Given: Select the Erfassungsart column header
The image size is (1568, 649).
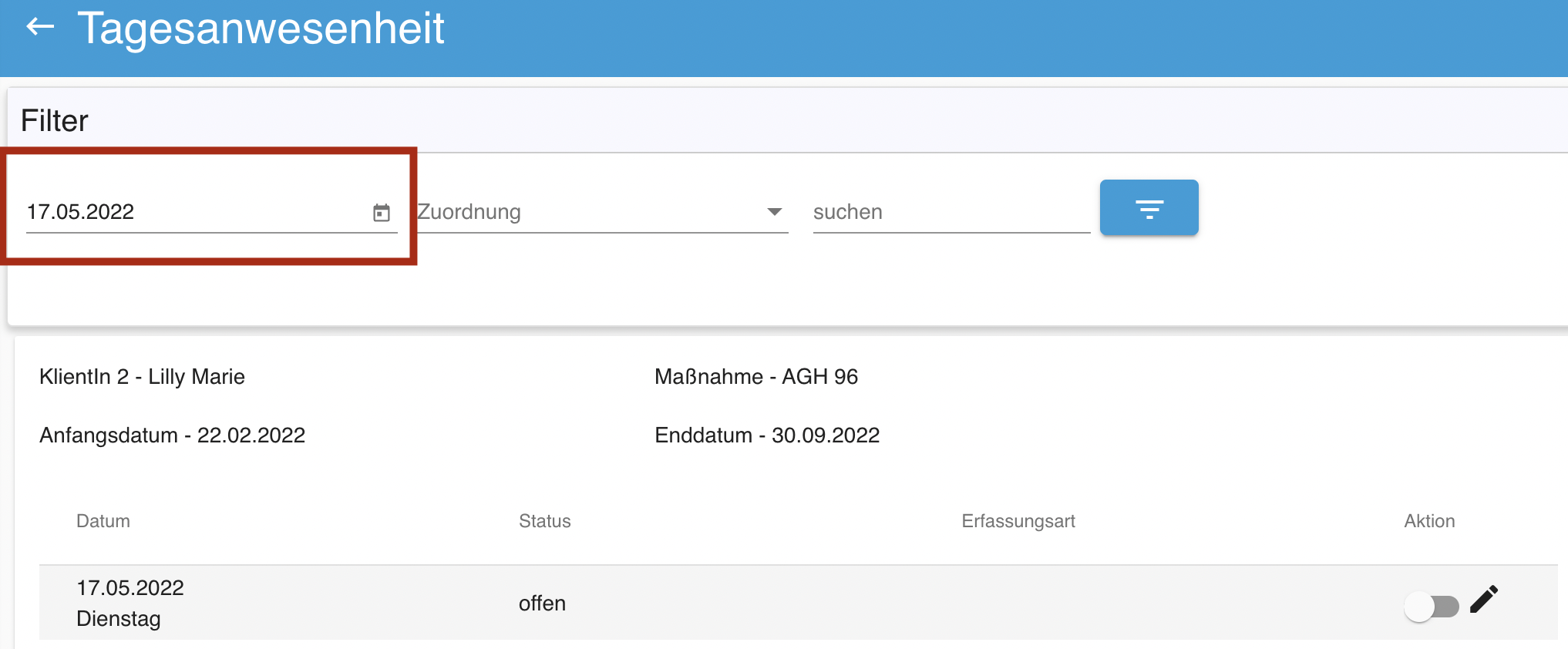Looking at the screenshot, I should coord(1018,521).
